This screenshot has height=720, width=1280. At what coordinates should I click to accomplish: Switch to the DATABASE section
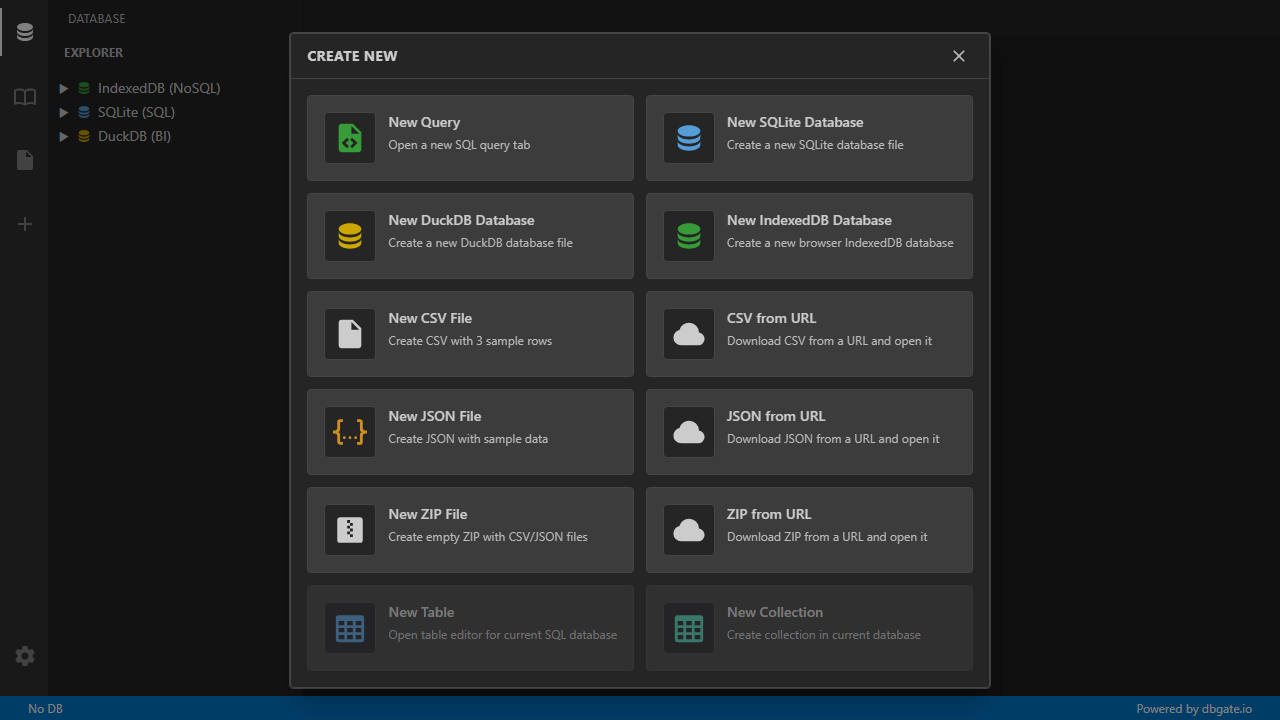point(96,18)
